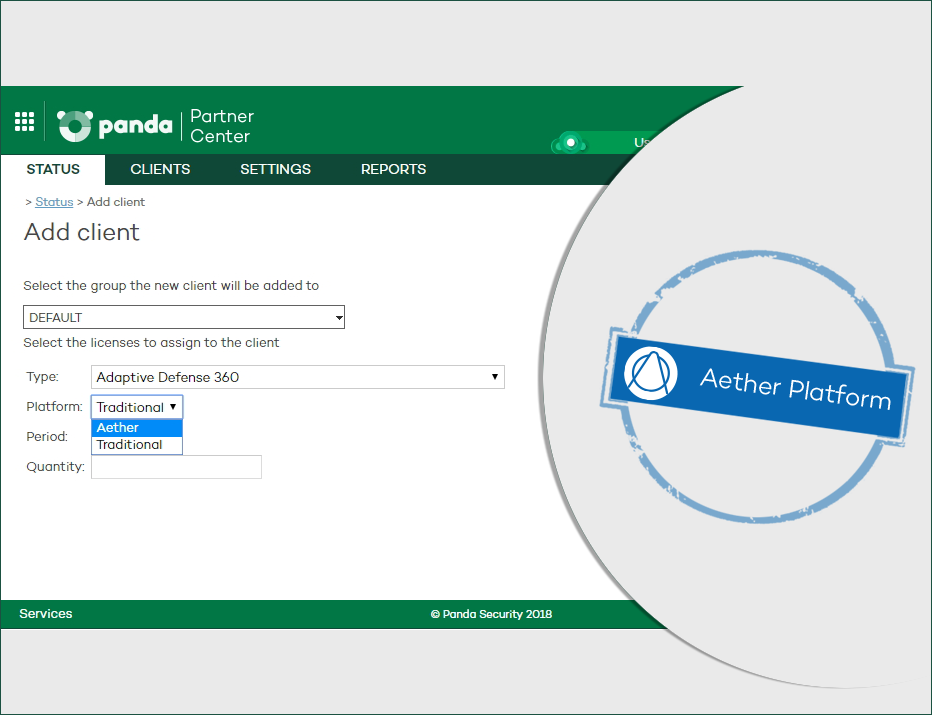Click the Quantity input field
Viewport: 932px width, 715px height.
click(176, 467)
